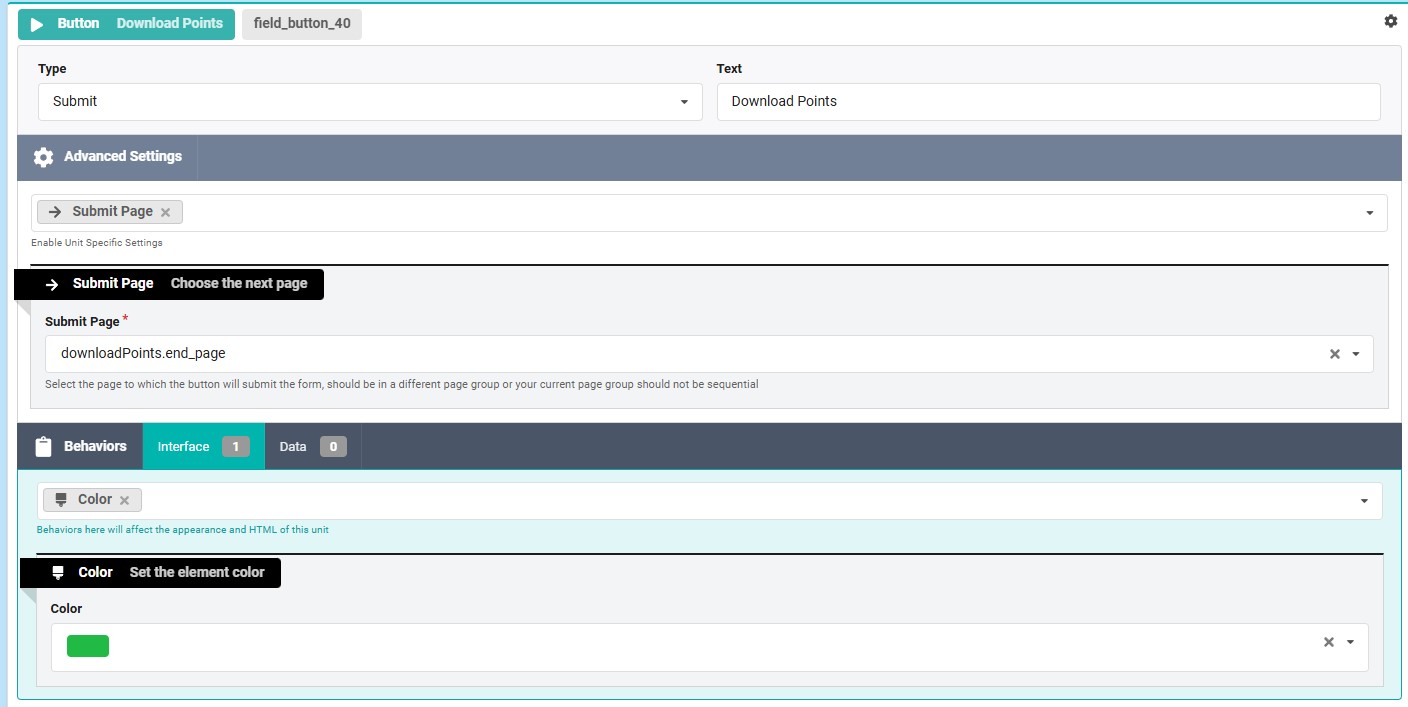Remove the Color behavior tag

125,500
